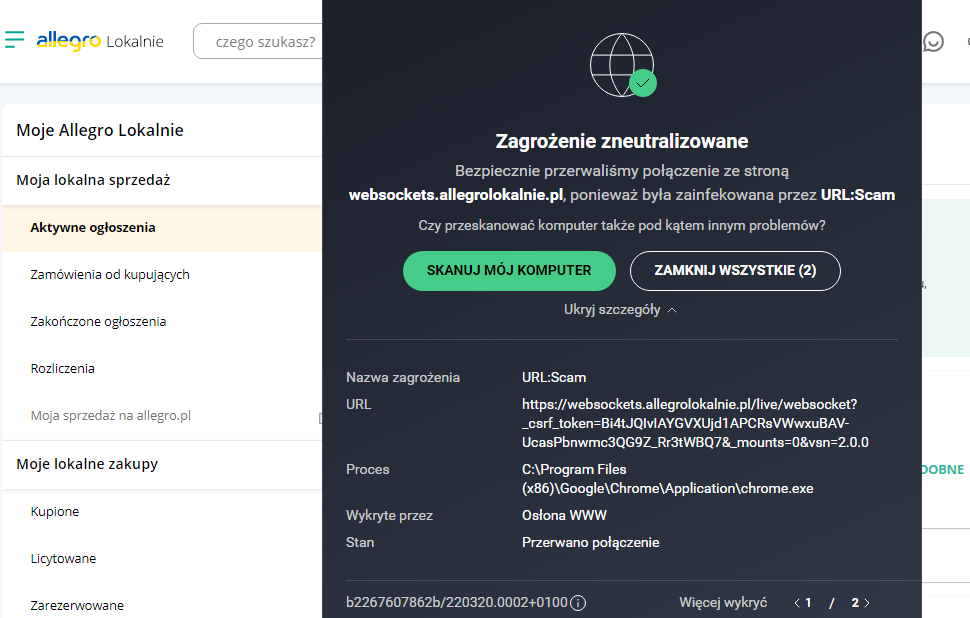Click the 'Przerwano połączenie' status value
970x618 pixels.
pyautogui.click(x=591, y=543)
